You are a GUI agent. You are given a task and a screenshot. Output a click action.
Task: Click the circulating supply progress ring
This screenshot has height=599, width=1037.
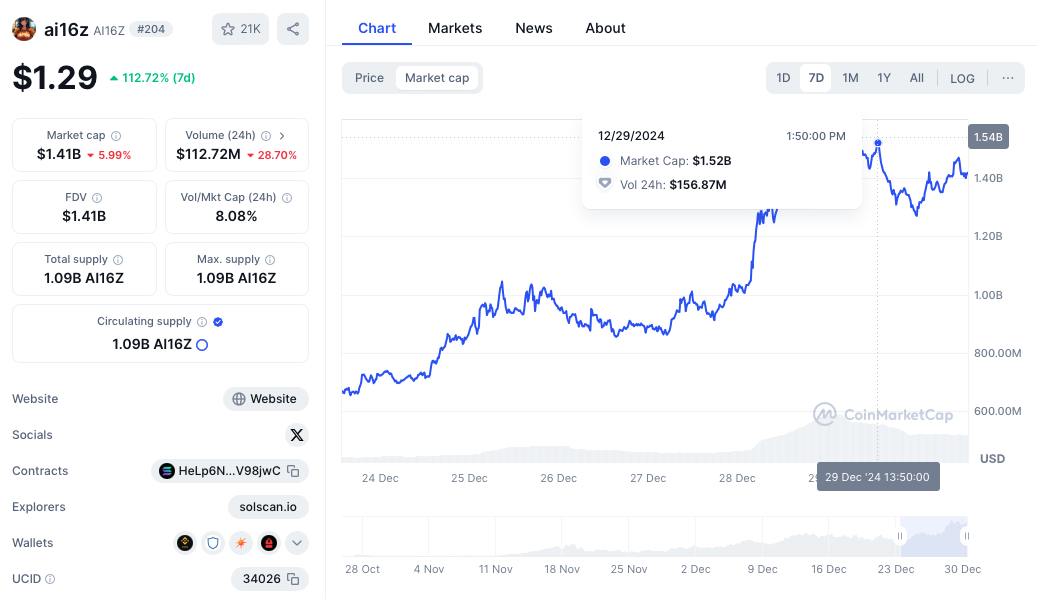[x=202, y=344]
